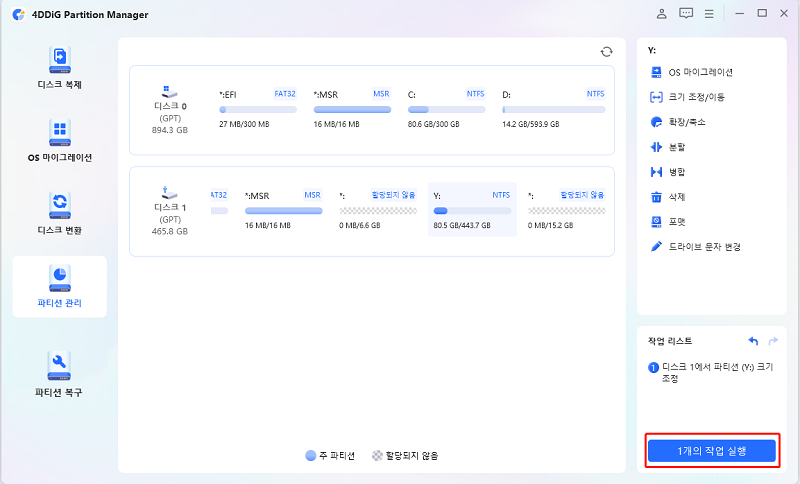Open the 디스크 복제 sidebar tool

click(60, 68)
